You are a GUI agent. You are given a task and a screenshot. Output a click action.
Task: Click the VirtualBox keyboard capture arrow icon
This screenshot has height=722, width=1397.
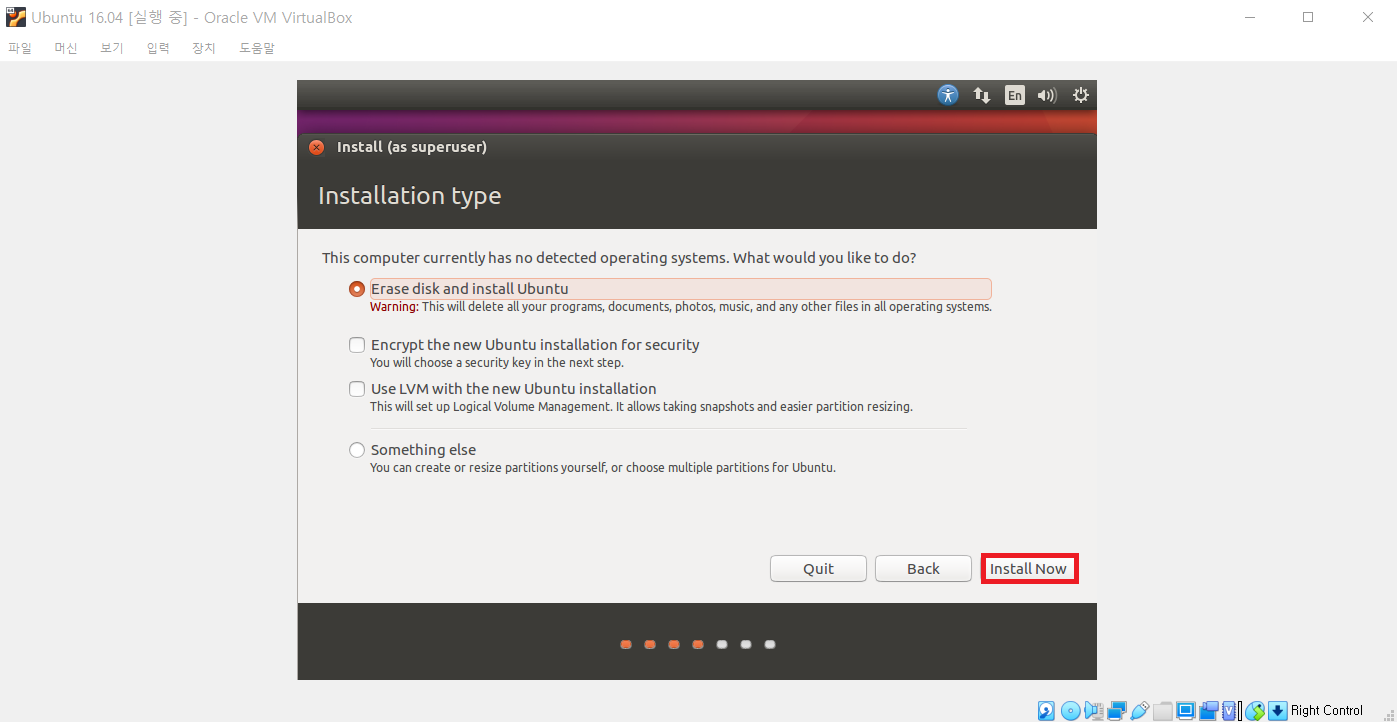(x=1278, y=711)
